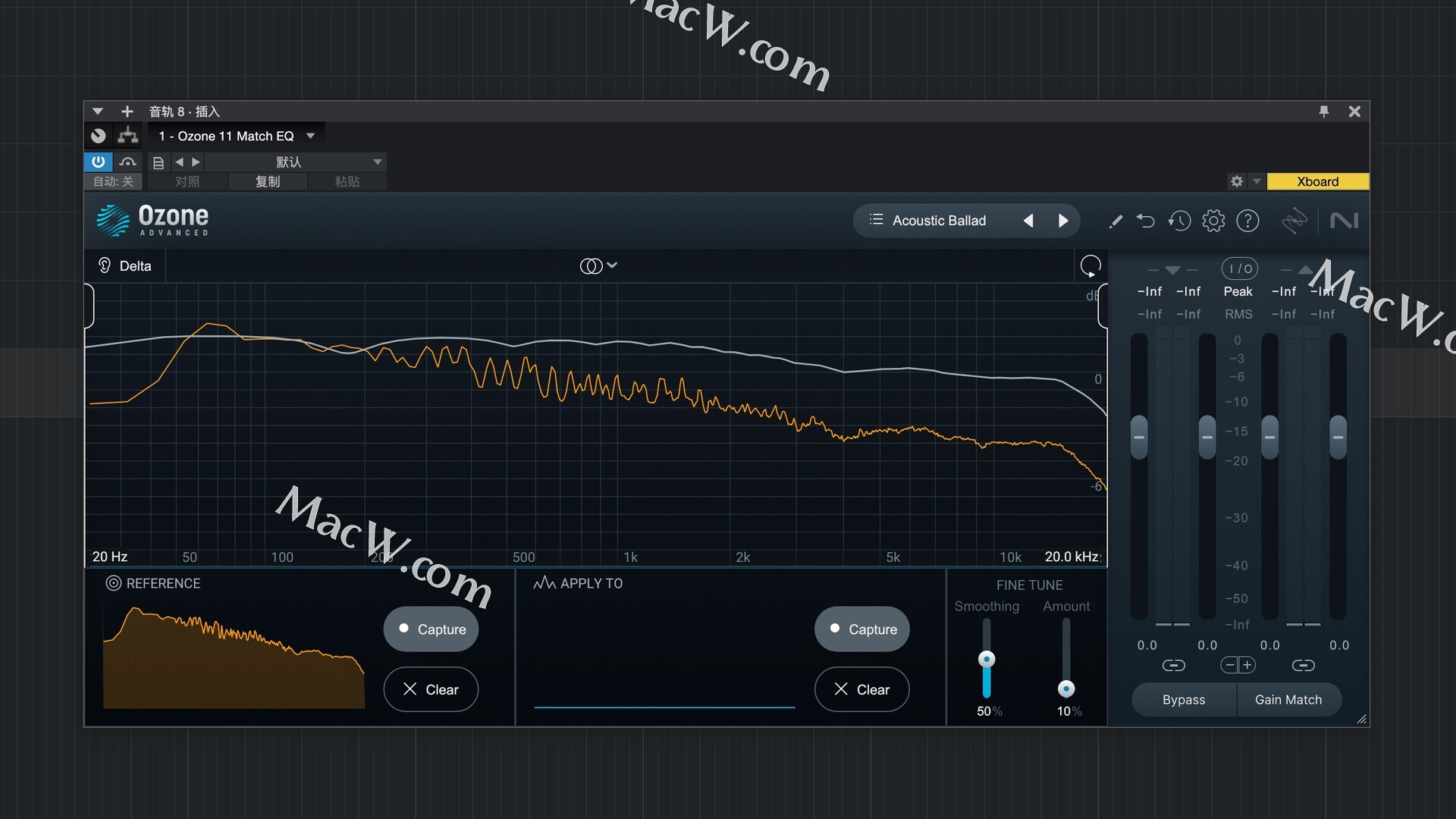Click the output meter up triangle

coord(1305,270)
